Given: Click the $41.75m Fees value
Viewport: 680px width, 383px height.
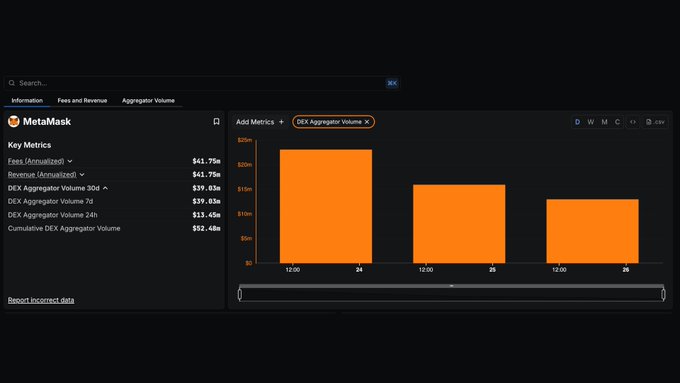Looking at the screenshot, I should 206,161.
